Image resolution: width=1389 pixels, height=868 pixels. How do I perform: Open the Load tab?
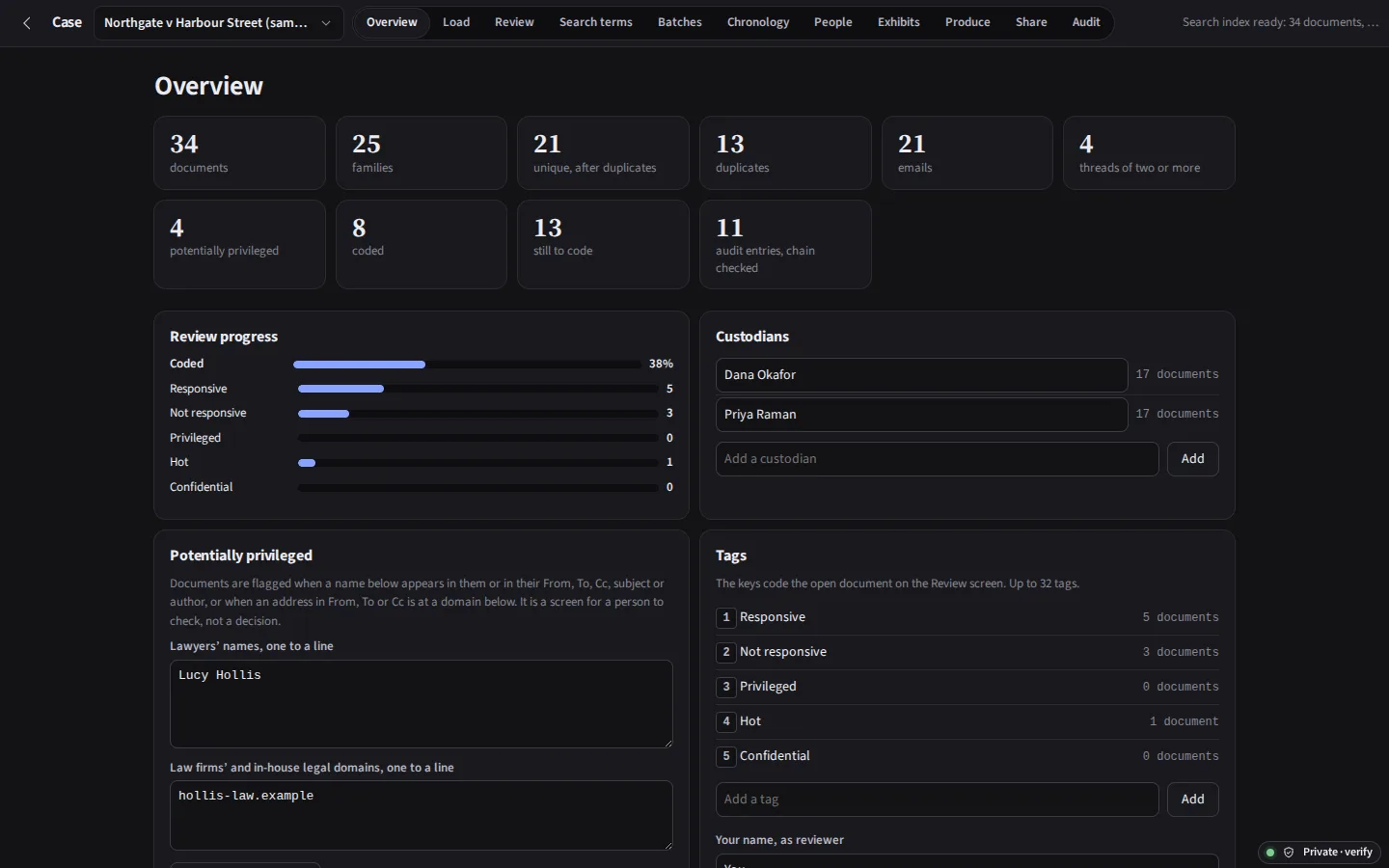pos(456,22)
